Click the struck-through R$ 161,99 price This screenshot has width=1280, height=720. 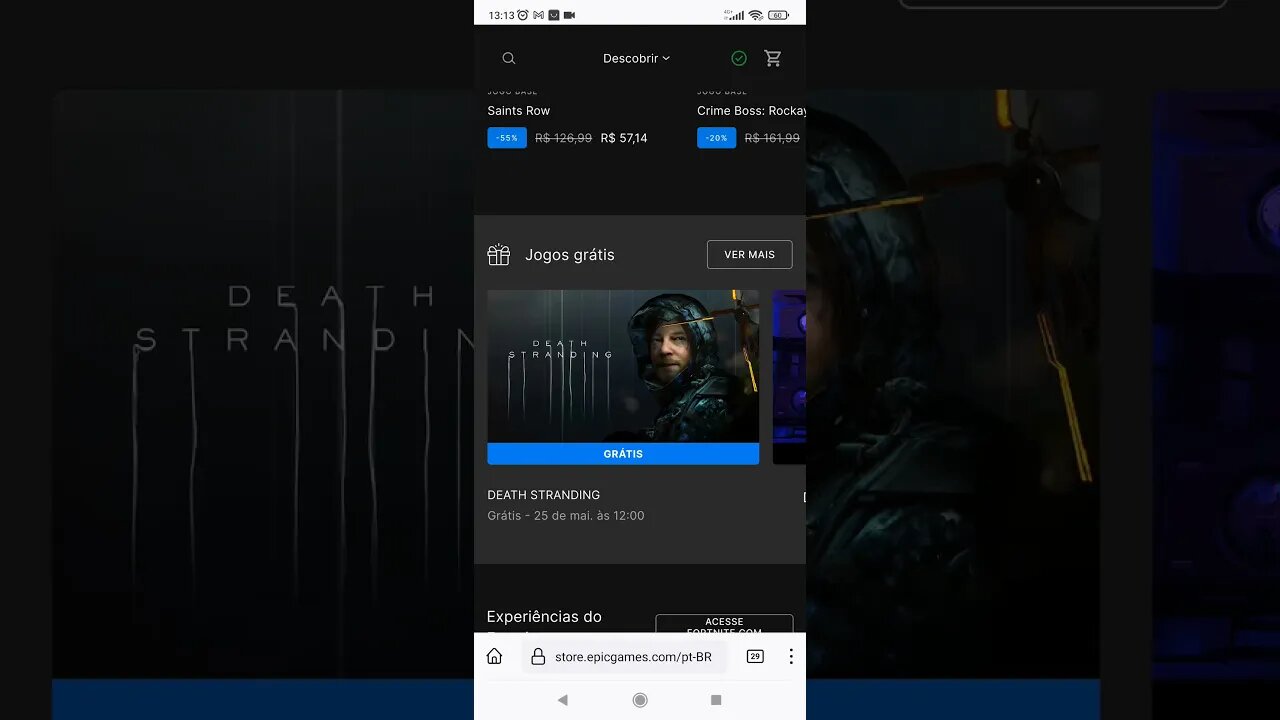[772, 138]
